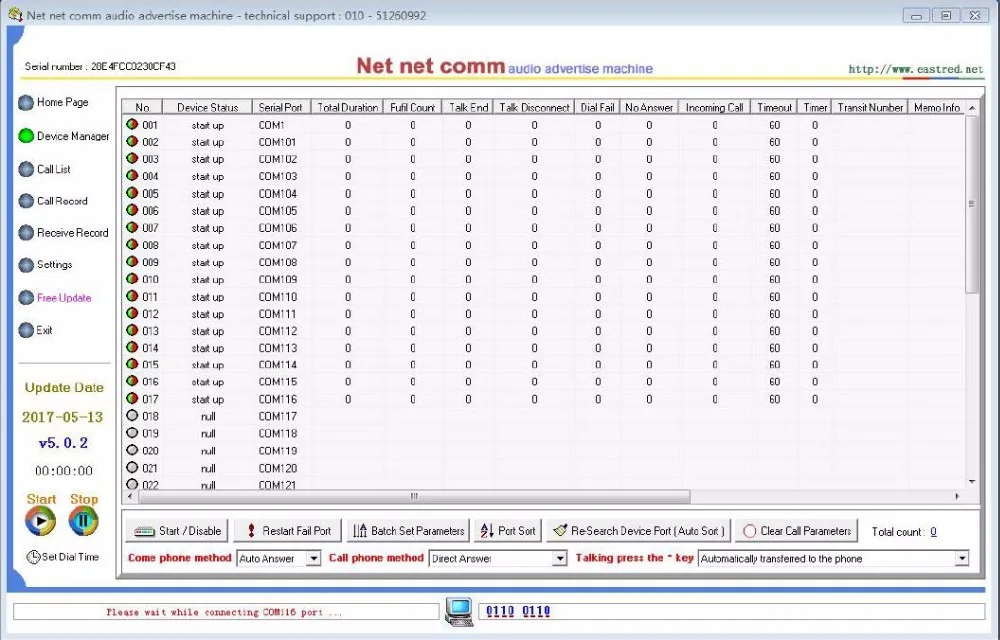Click the 0110 0110 status text
The height and width of the screenshot is (640, 1000).
(518, 611)
